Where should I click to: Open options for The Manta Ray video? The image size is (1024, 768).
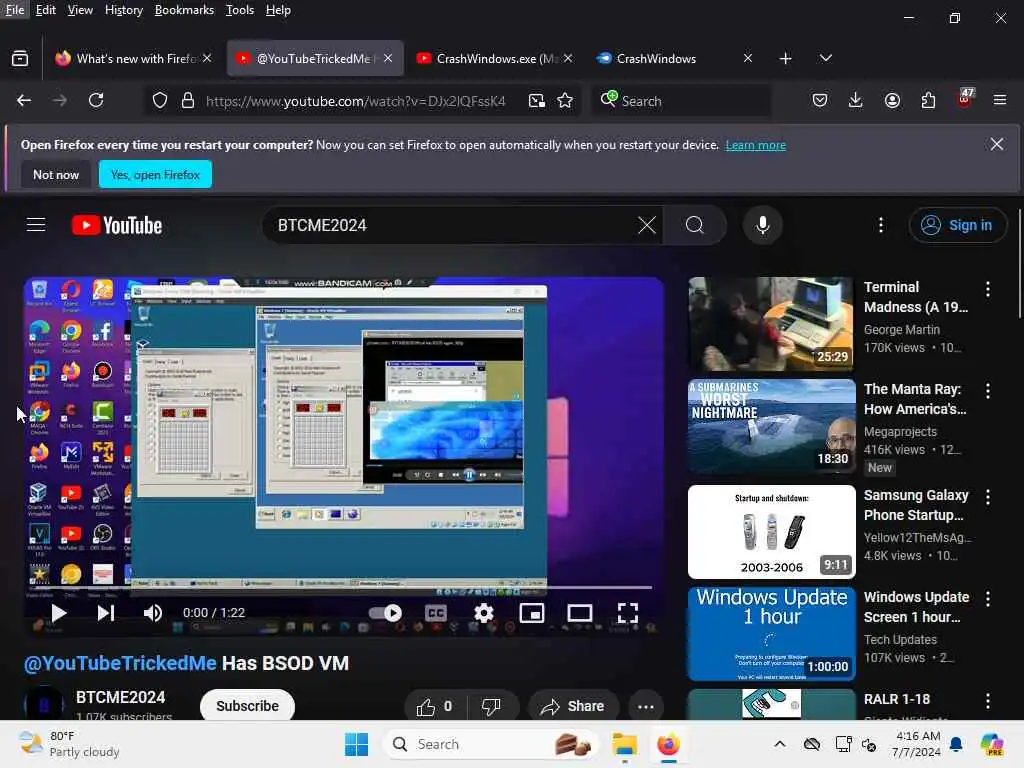click(987, 391)
